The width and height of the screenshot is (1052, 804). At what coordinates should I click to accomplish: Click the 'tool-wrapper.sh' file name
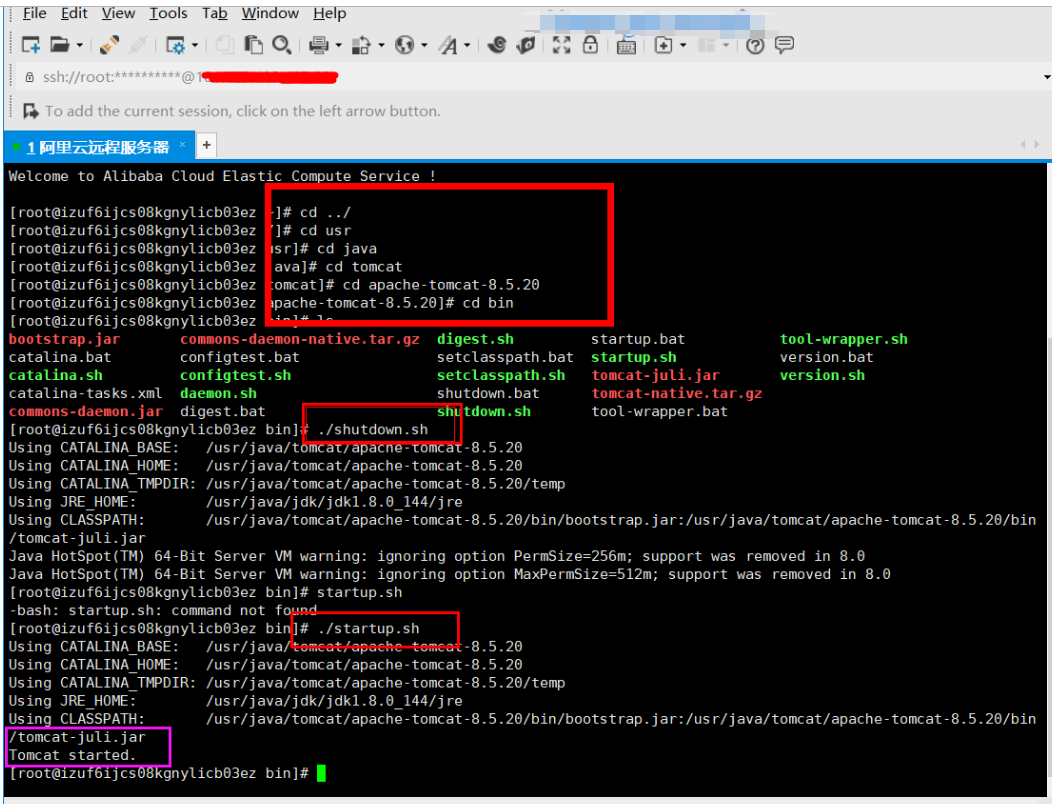click(843, 339)
